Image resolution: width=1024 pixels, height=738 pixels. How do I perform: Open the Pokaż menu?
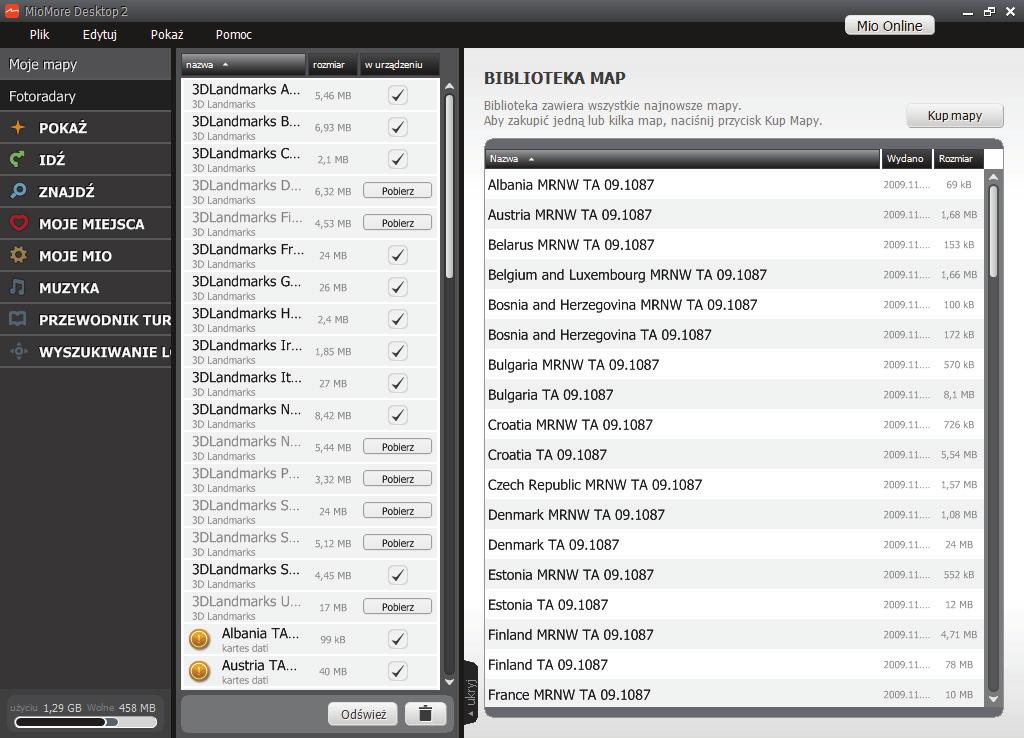167,35
